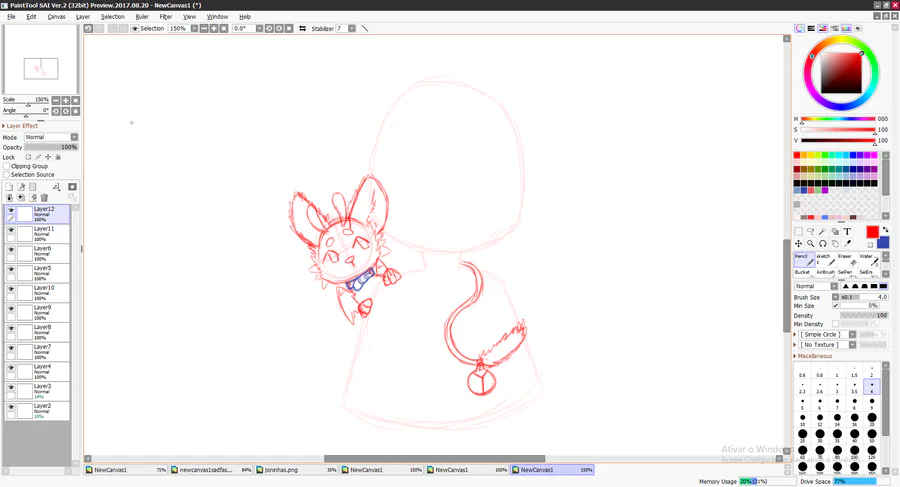The width and height of the screenshot is (900, 487).
Task: Select the Water brush tool
Action: [x=868, y=259]
